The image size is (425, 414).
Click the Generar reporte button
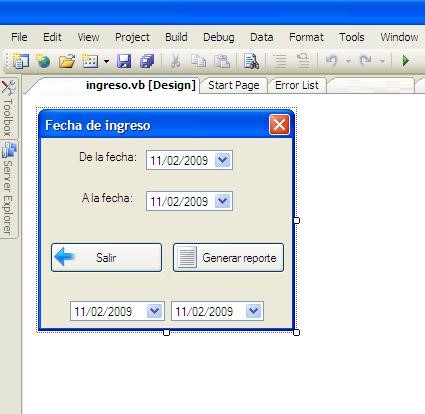click(x=228, y=258)
